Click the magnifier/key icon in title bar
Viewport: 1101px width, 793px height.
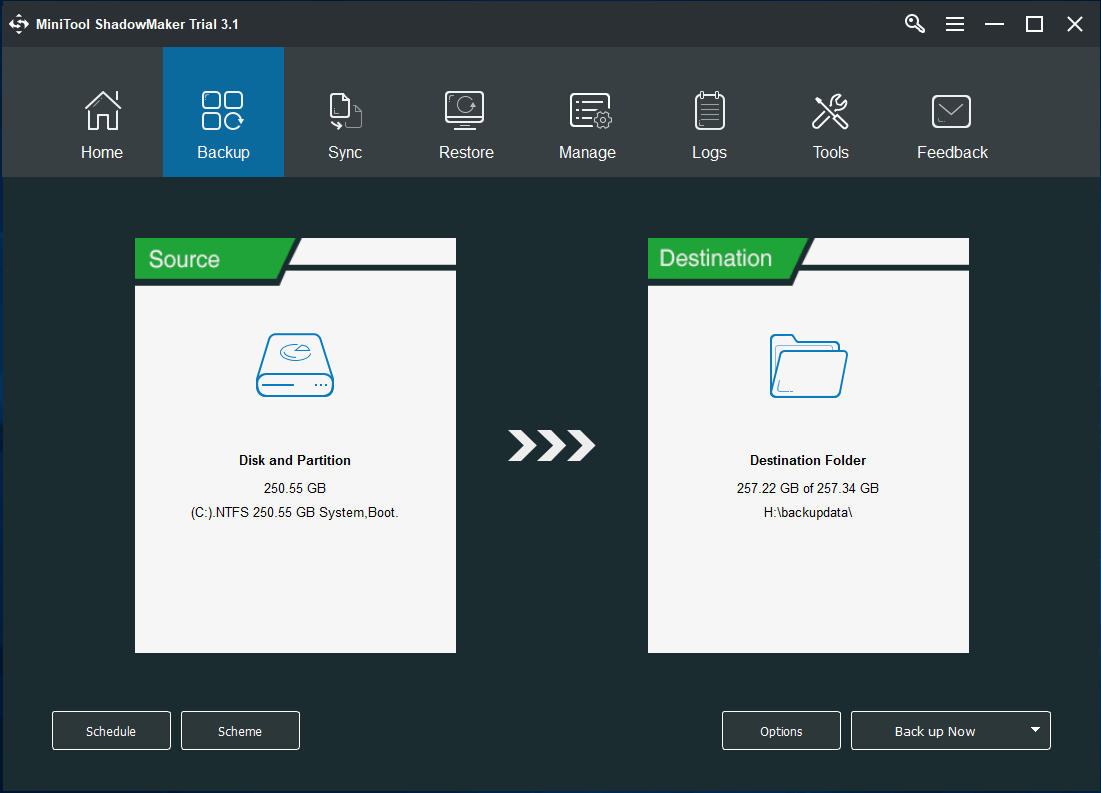914,23
